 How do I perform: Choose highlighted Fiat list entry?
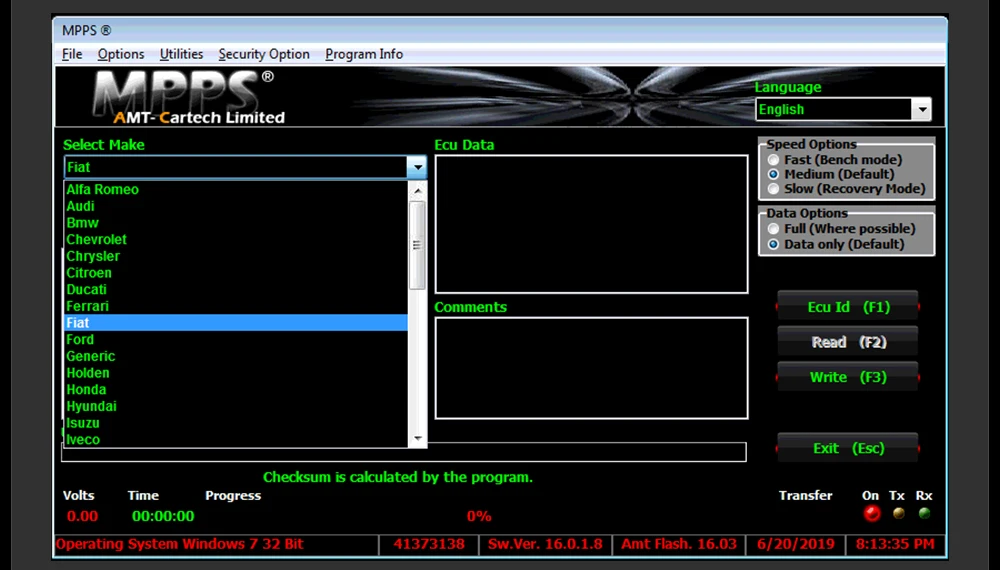coord(236,323)
